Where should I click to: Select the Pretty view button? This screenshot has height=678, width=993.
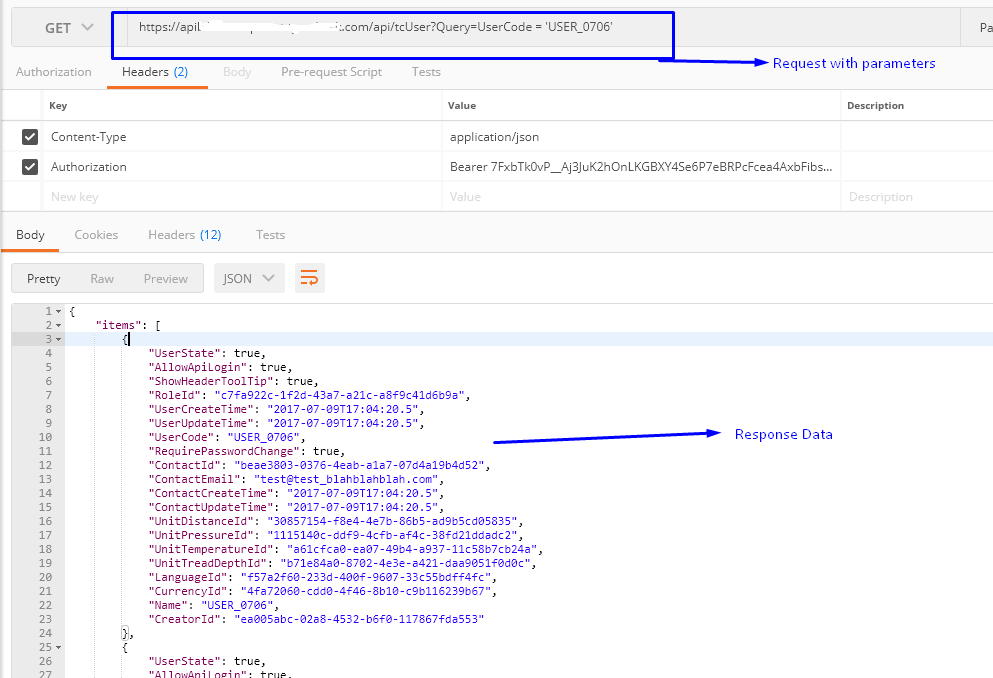(44, 279)
